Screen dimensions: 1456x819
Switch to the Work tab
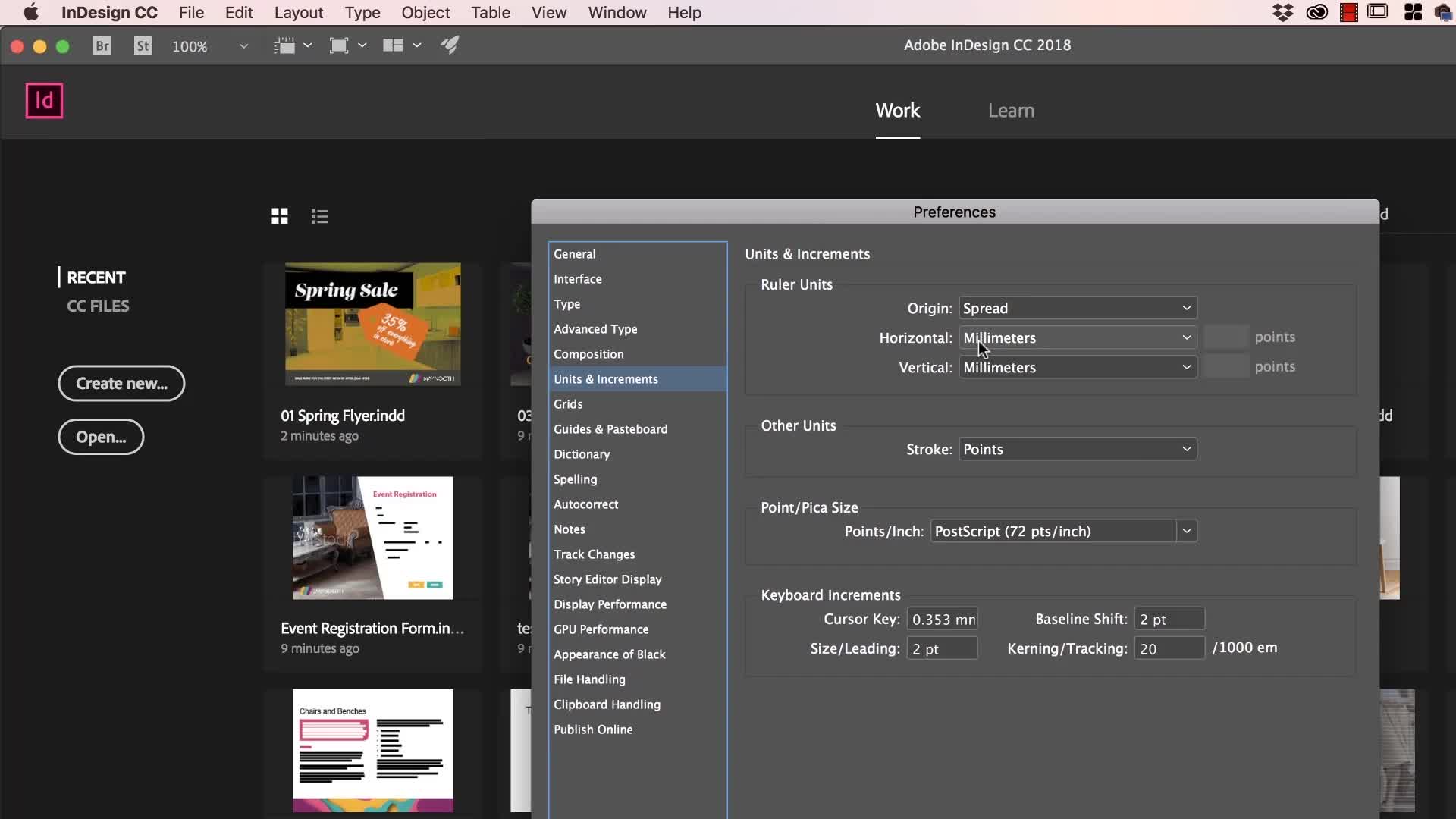click(x=898, y=111)
